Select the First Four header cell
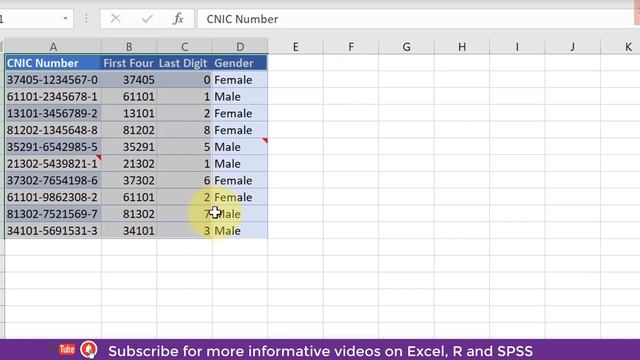Image resolution: width=640 pixels, height=360 pixels. coord(129,63)
